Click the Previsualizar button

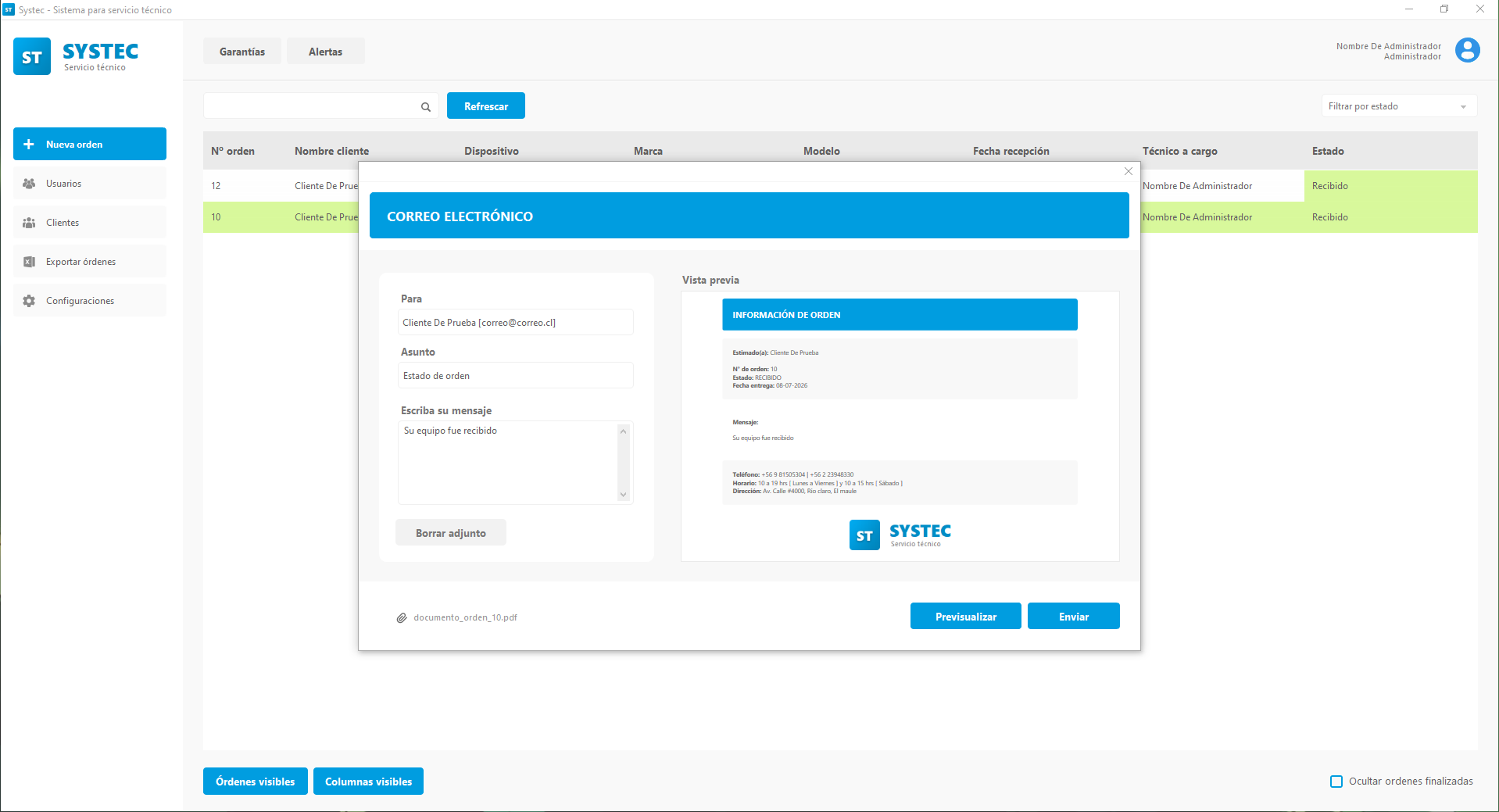(x=965, y=617)
